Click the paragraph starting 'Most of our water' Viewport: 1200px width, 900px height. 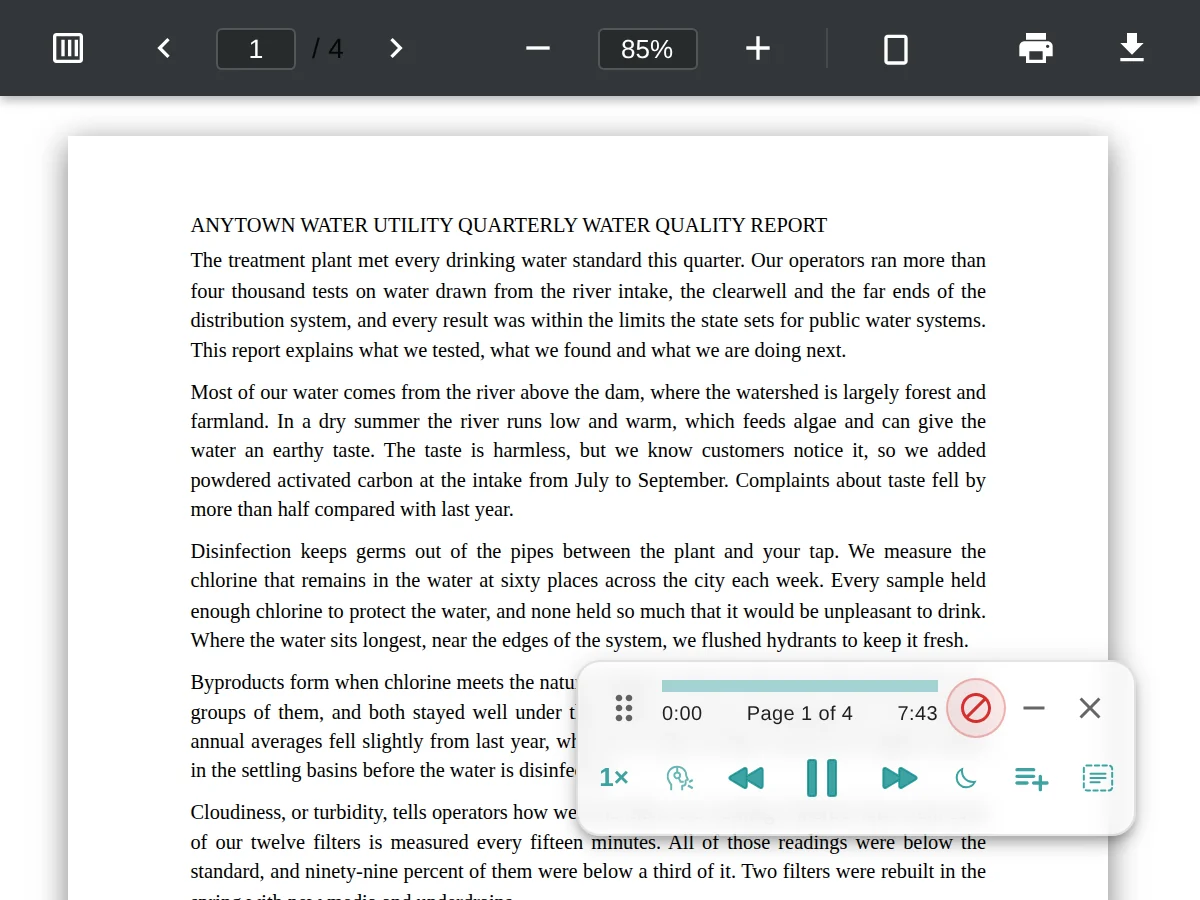coord(588,450)
